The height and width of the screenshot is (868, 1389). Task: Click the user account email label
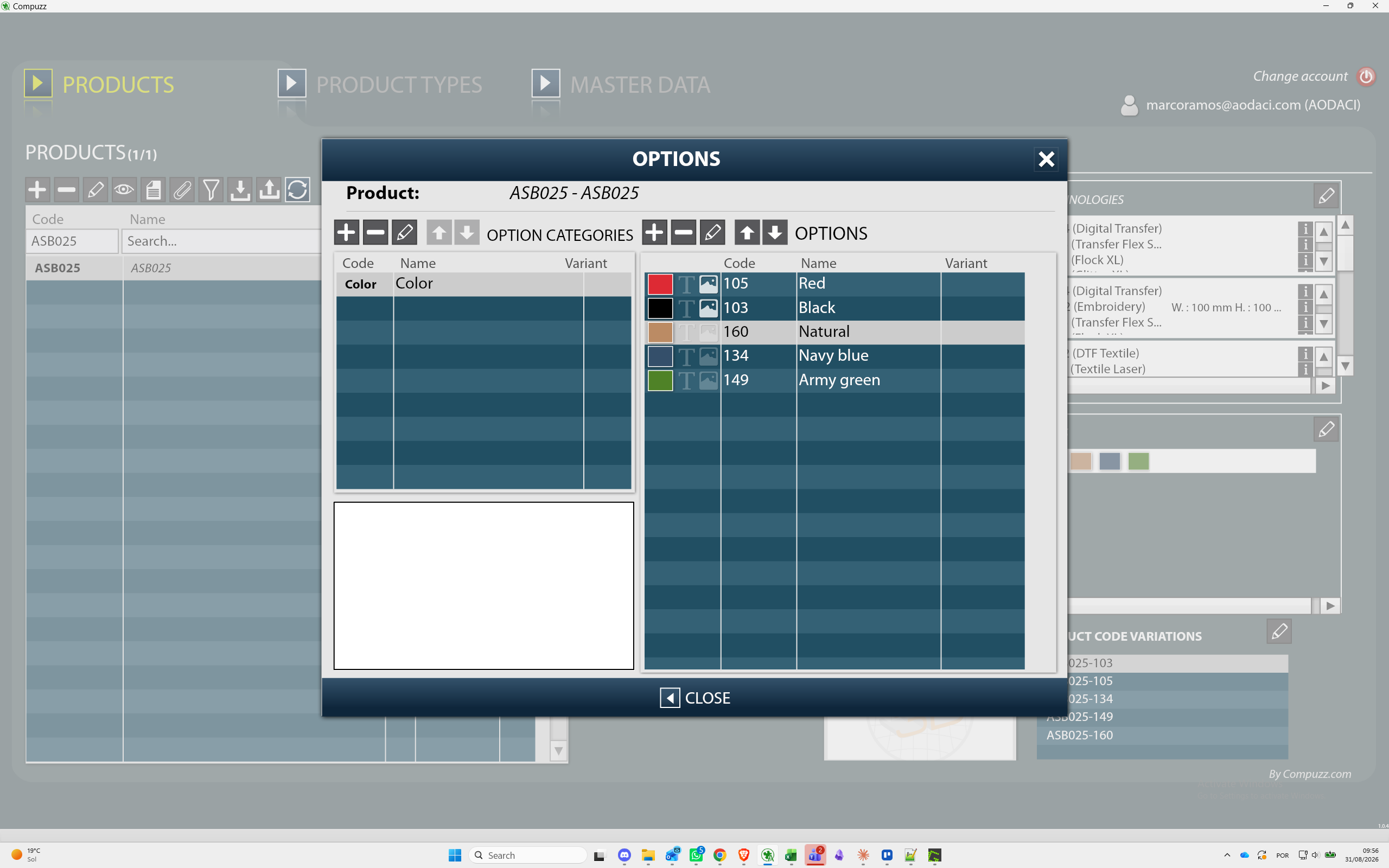click(x=1253, y=105)
